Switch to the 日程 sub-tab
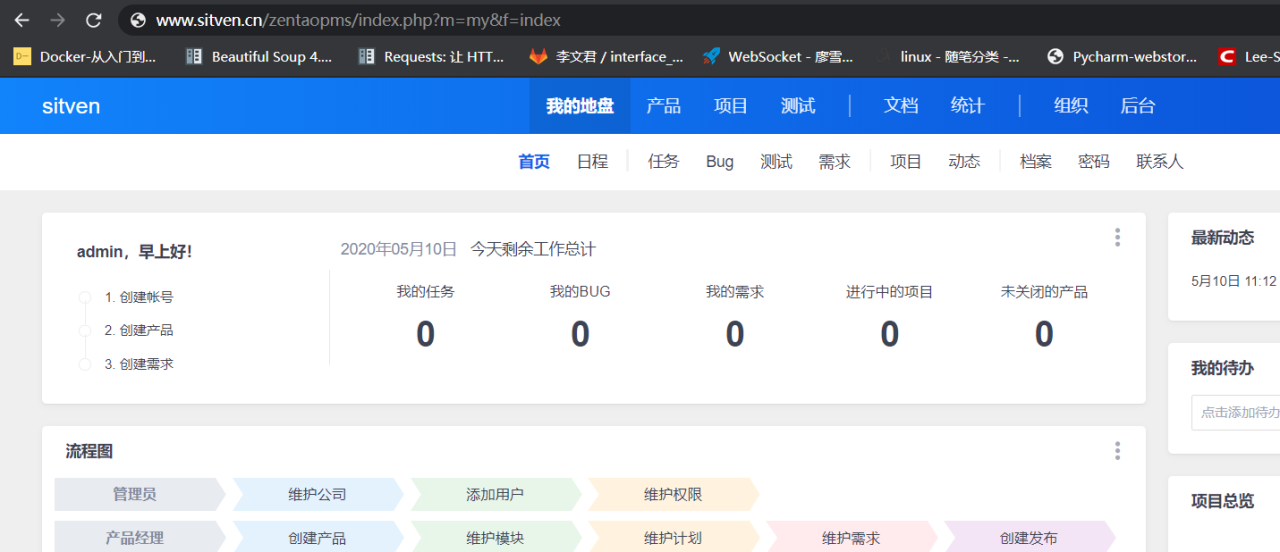The height and width of the screenshot is (552, 1280). pyautogui.click(x=592, y=162)
